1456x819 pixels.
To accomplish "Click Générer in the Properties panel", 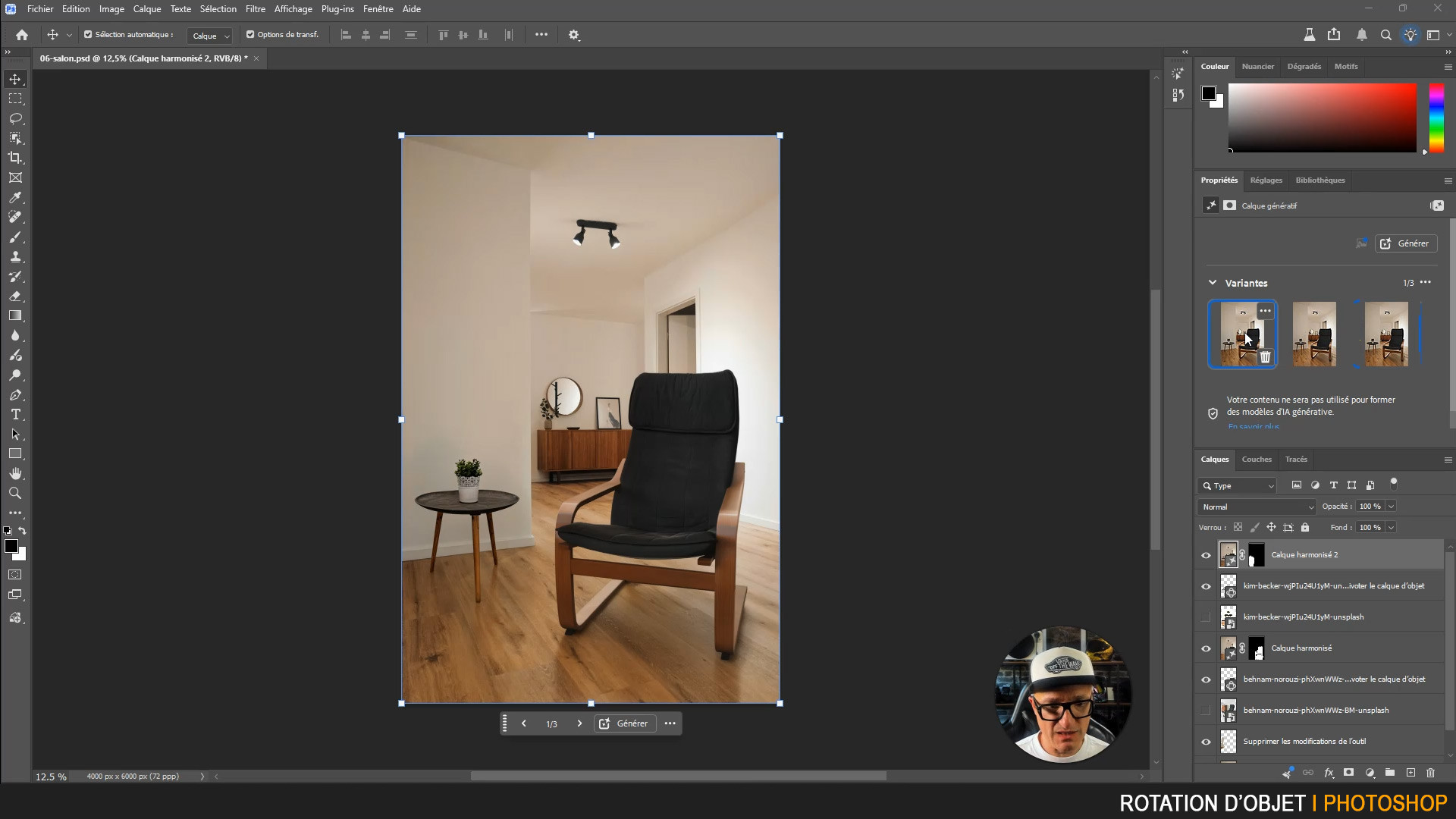I will click(1405, 243).
